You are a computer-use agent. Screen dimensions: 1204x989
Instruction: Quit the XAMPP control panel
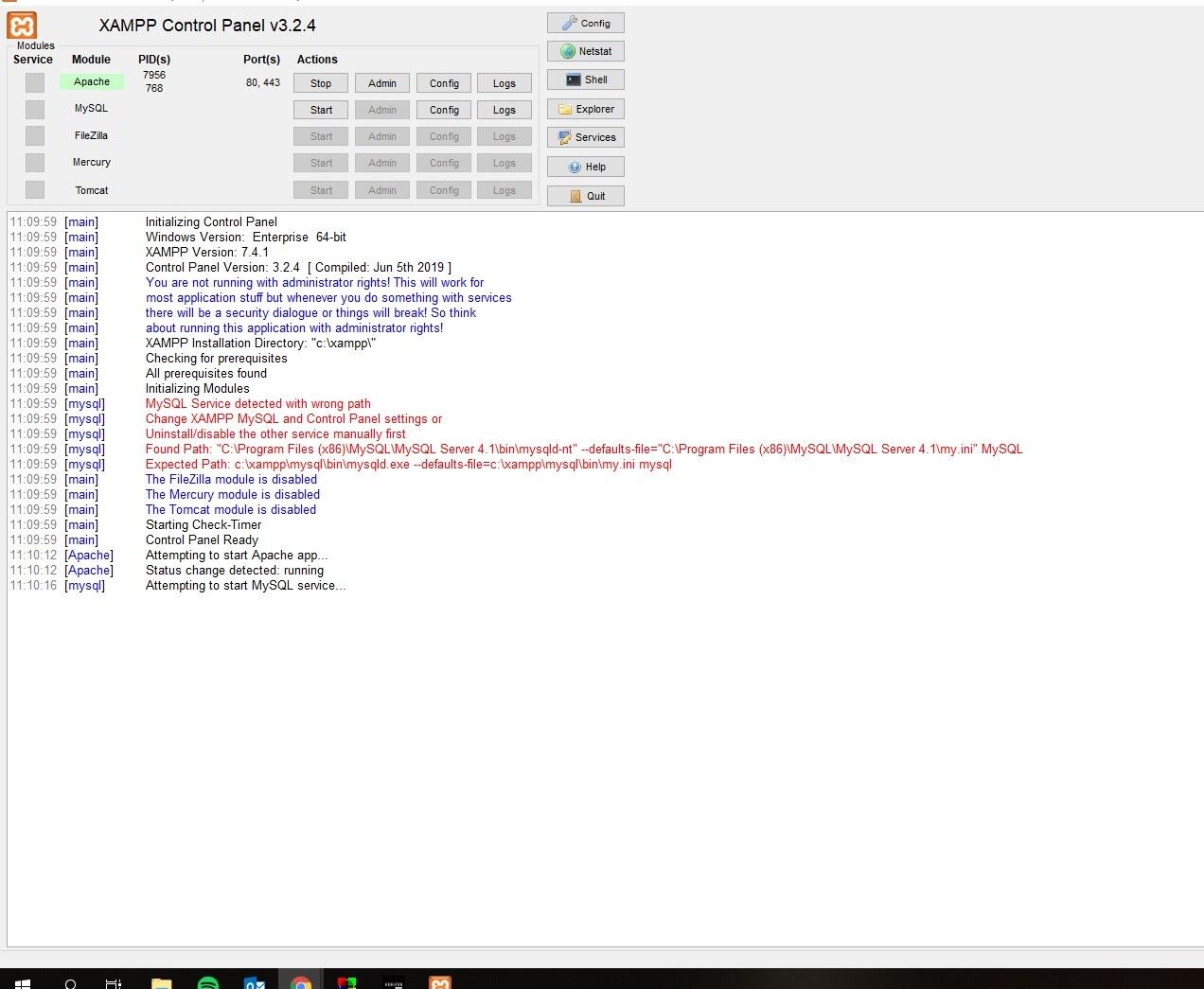[x=586, y=196]
